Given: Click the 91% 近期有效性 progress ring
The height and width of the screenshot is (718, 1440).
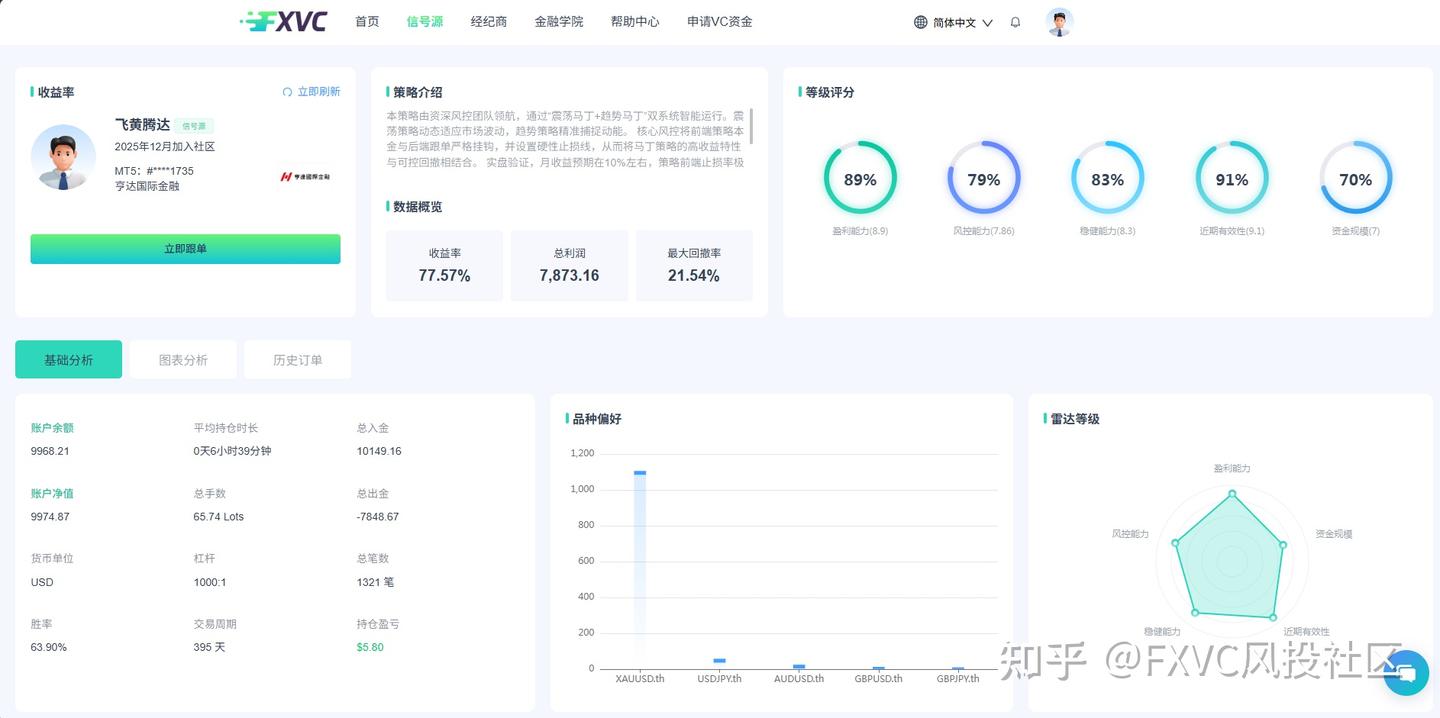Looking at the screenshot, I should tap(1232, 179).
